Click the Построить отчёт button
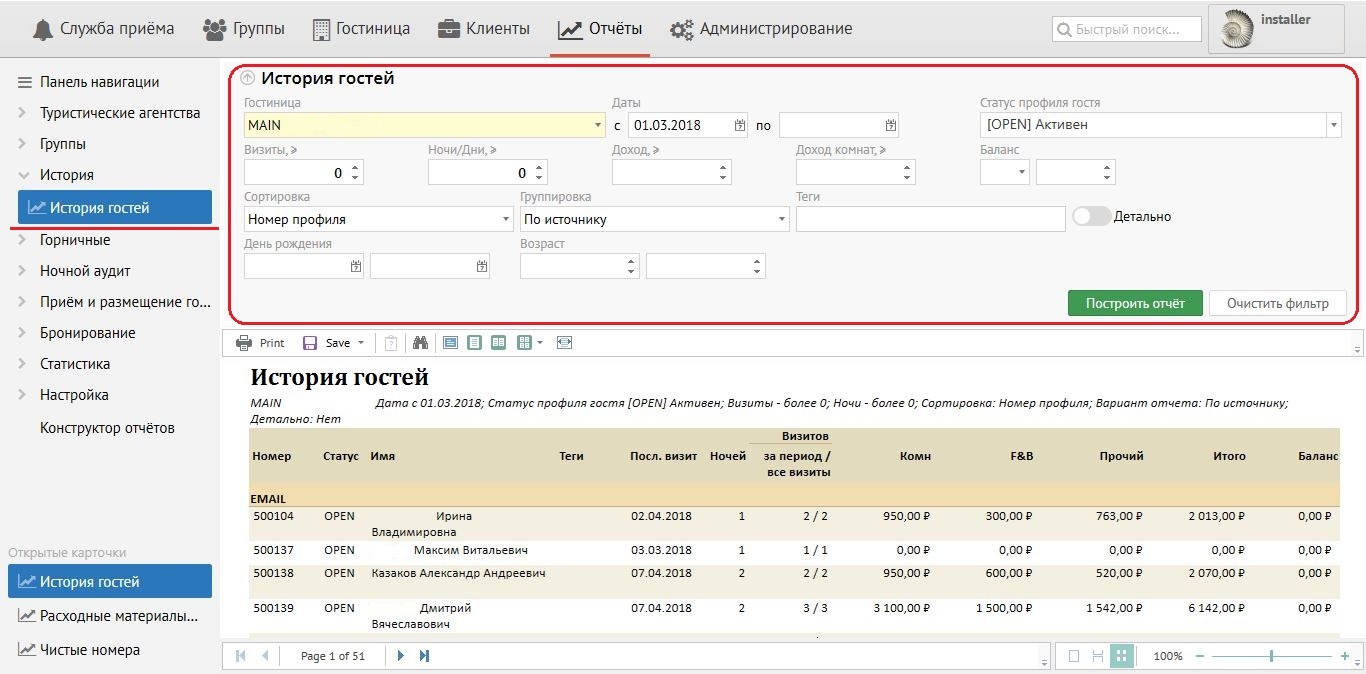This screenshot has width=1366, height=674. pos(1135,303)
